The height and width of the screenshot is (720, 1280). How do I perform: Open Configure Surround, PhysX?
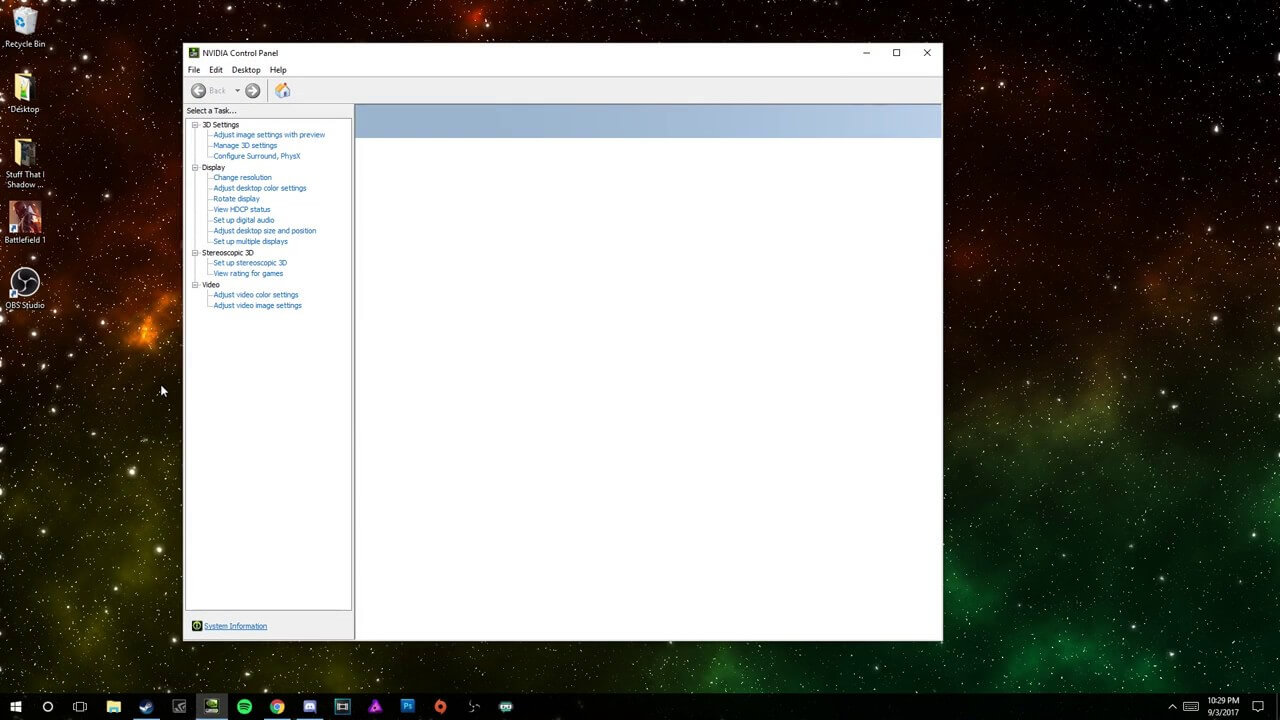[x=257, y=156]
